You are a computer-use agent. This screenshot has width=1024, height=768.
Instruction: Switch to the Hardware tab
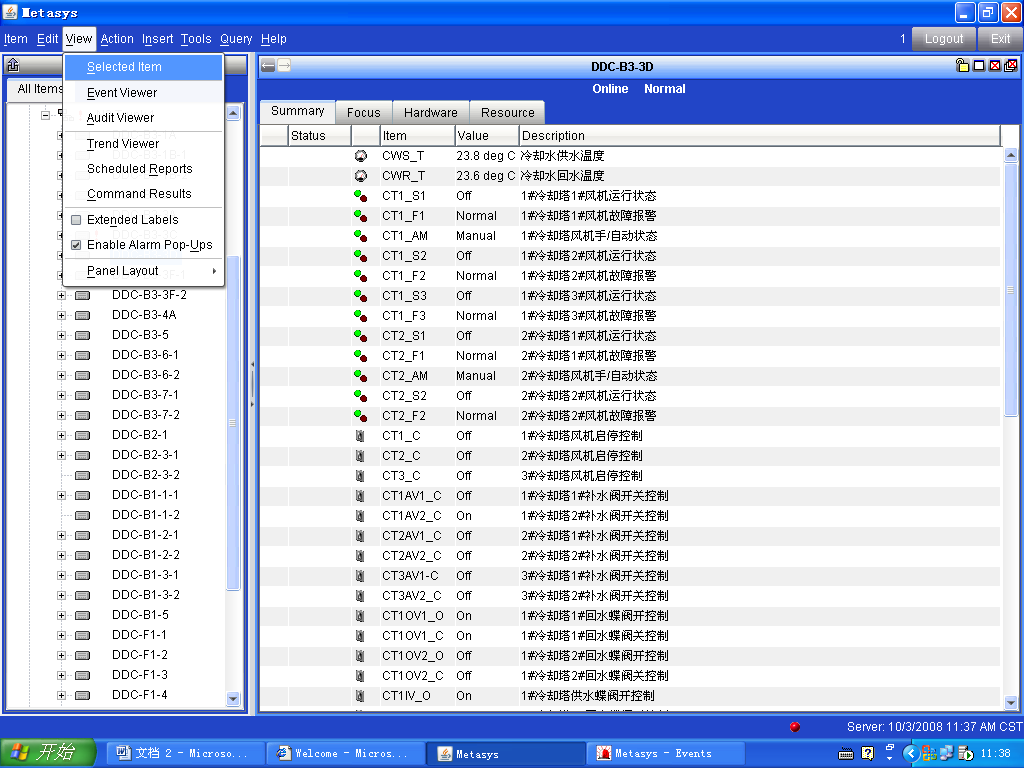pos(431,113)
